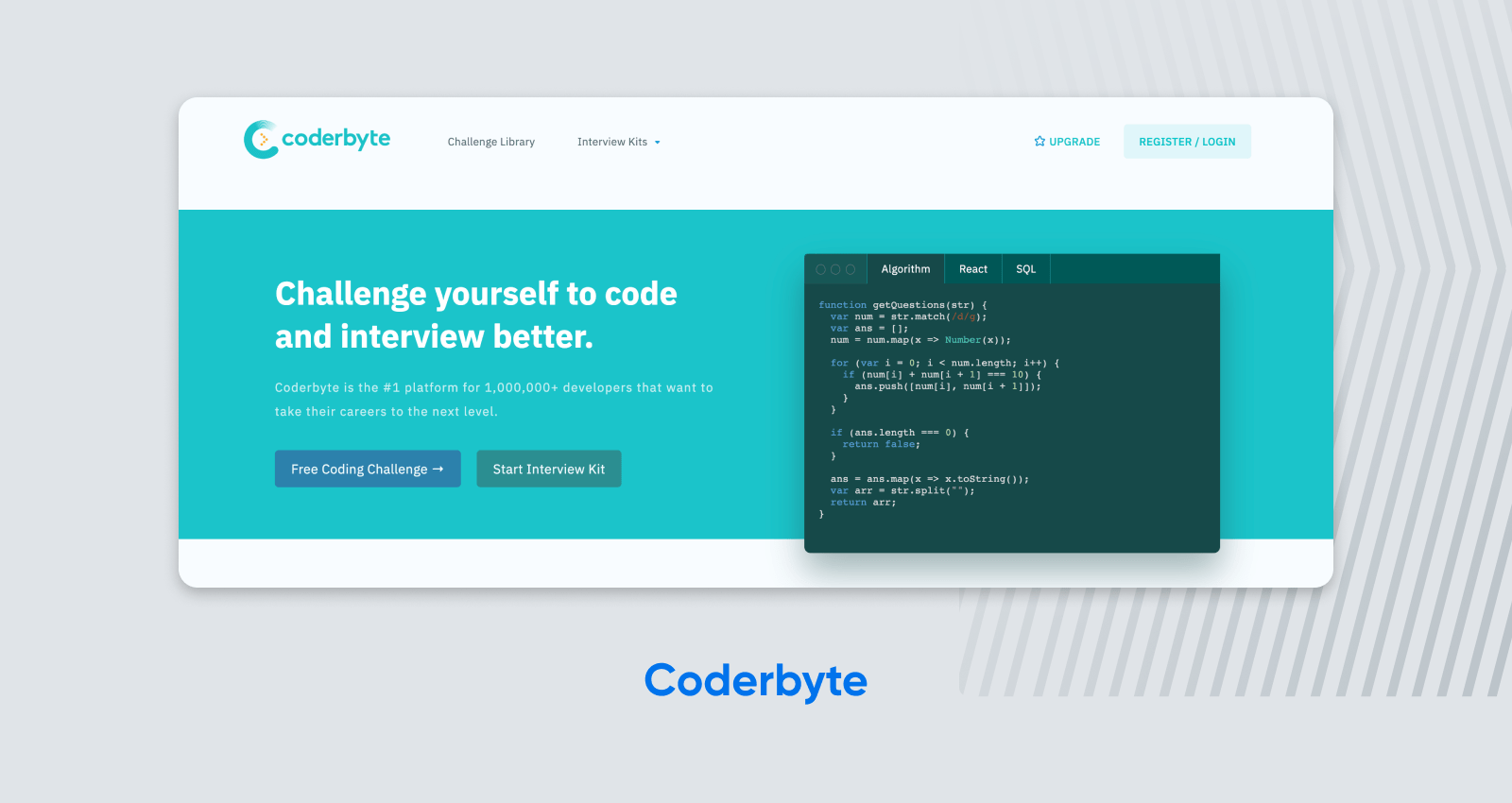Expand the Interview Kits dropdown arrow

tap(657, 143)
